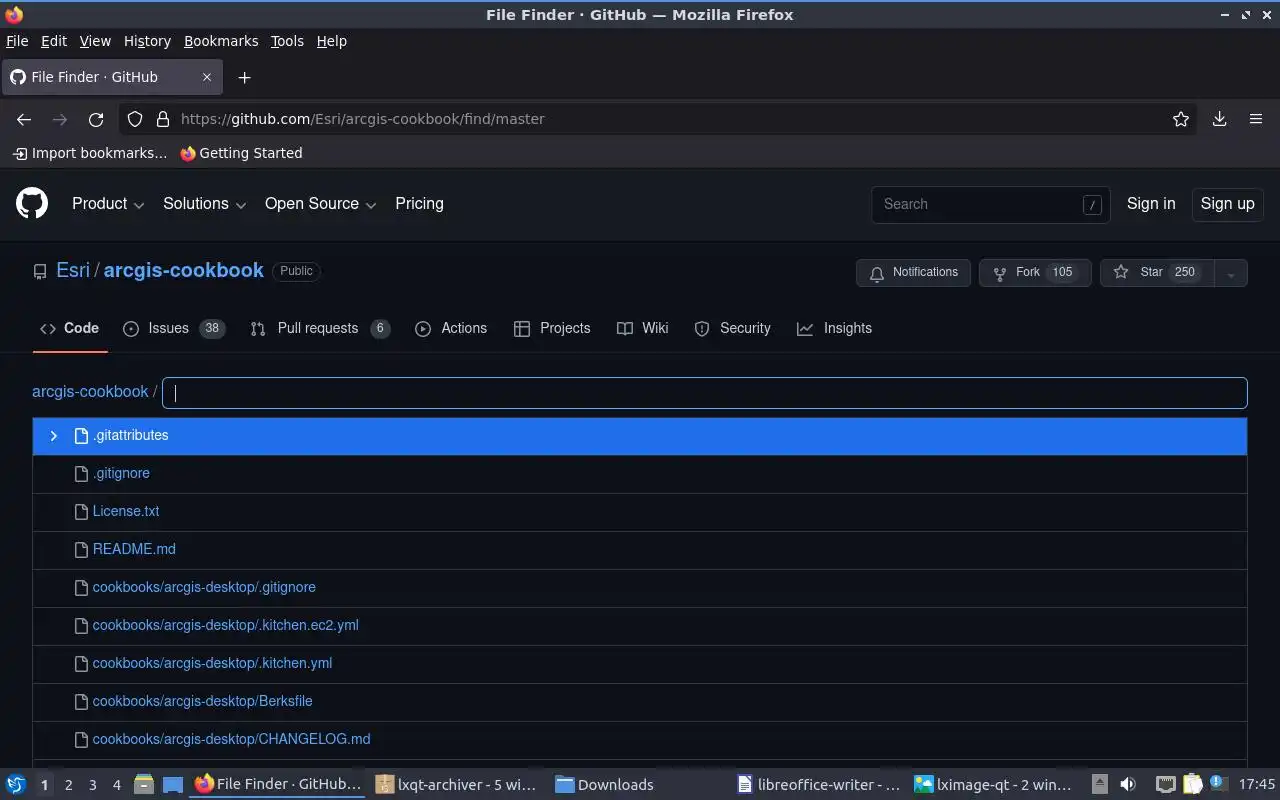The image size is (1280, 800).
Task: Open the arcgis-cookbook repository title link
Action: (x=184, y=271)
